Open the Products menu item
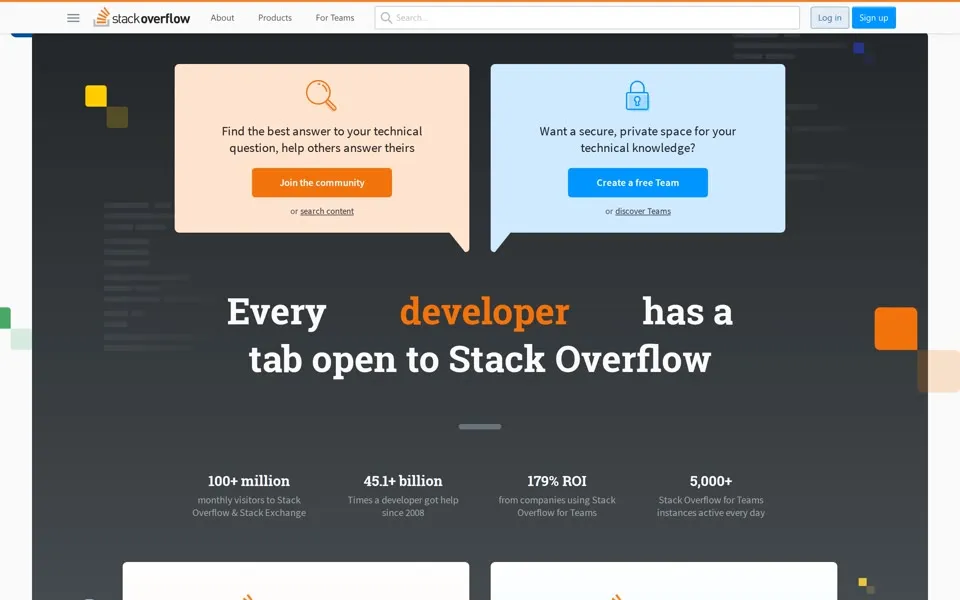The image size is (960, 600). point(275,18)
